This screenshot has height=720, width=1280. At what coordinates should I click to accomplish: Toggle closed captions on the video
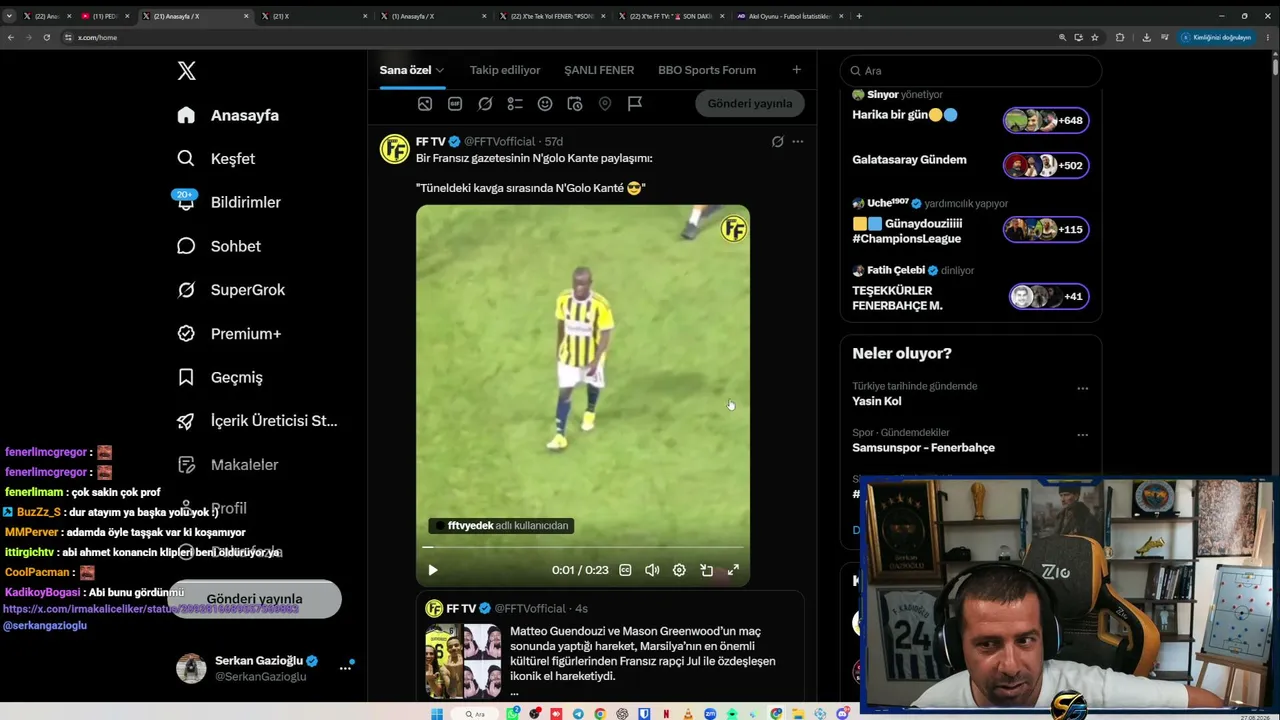coord(625,570)
